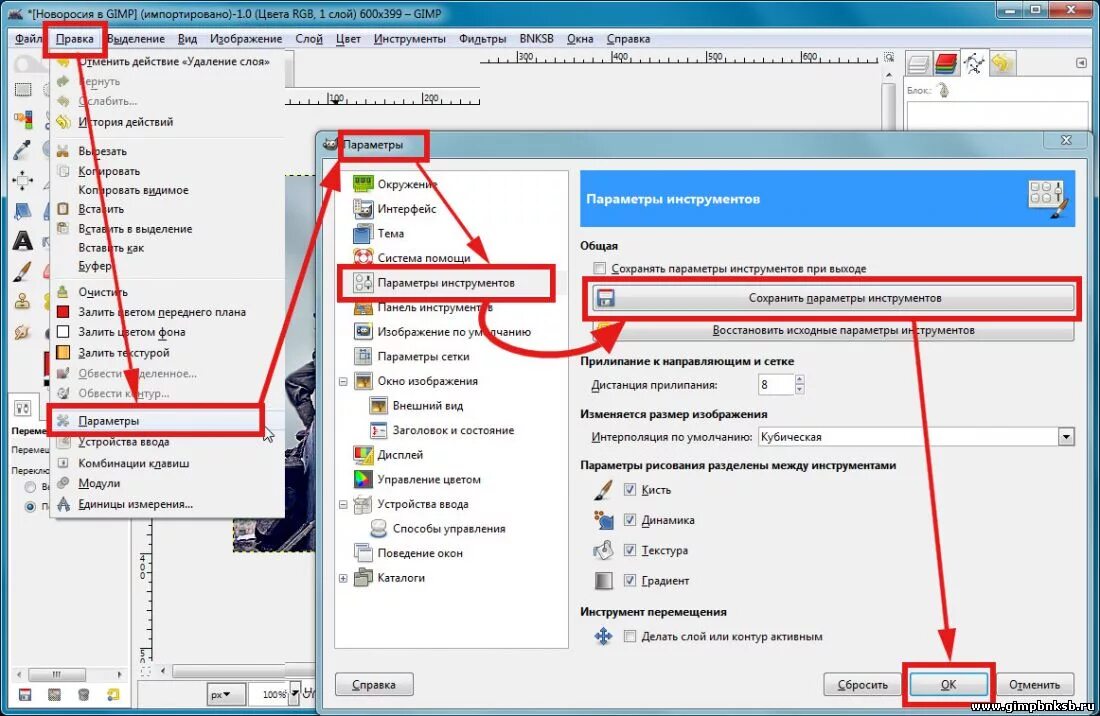Viewport: 1100px width, 716px height.
Task: Click the OK button
Action: 948,684
